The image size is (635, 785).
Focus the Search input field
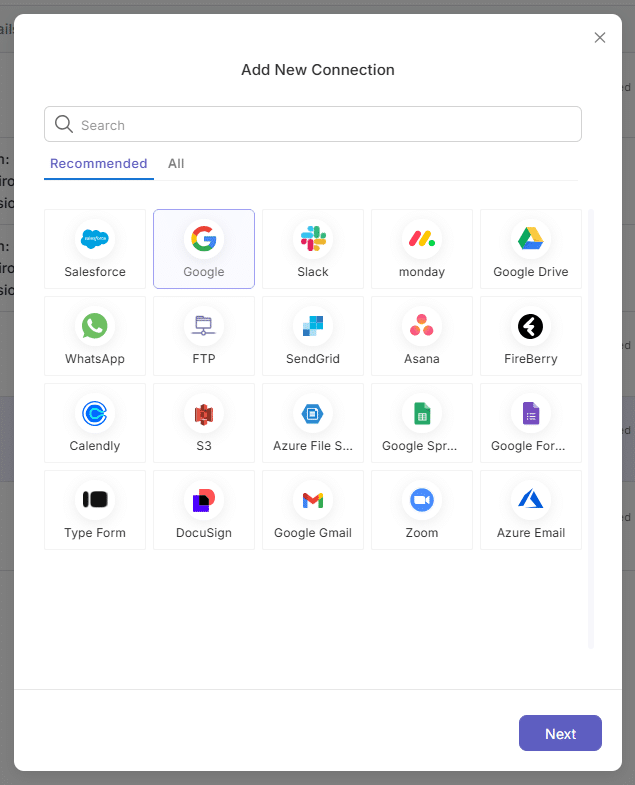[313, 124]
